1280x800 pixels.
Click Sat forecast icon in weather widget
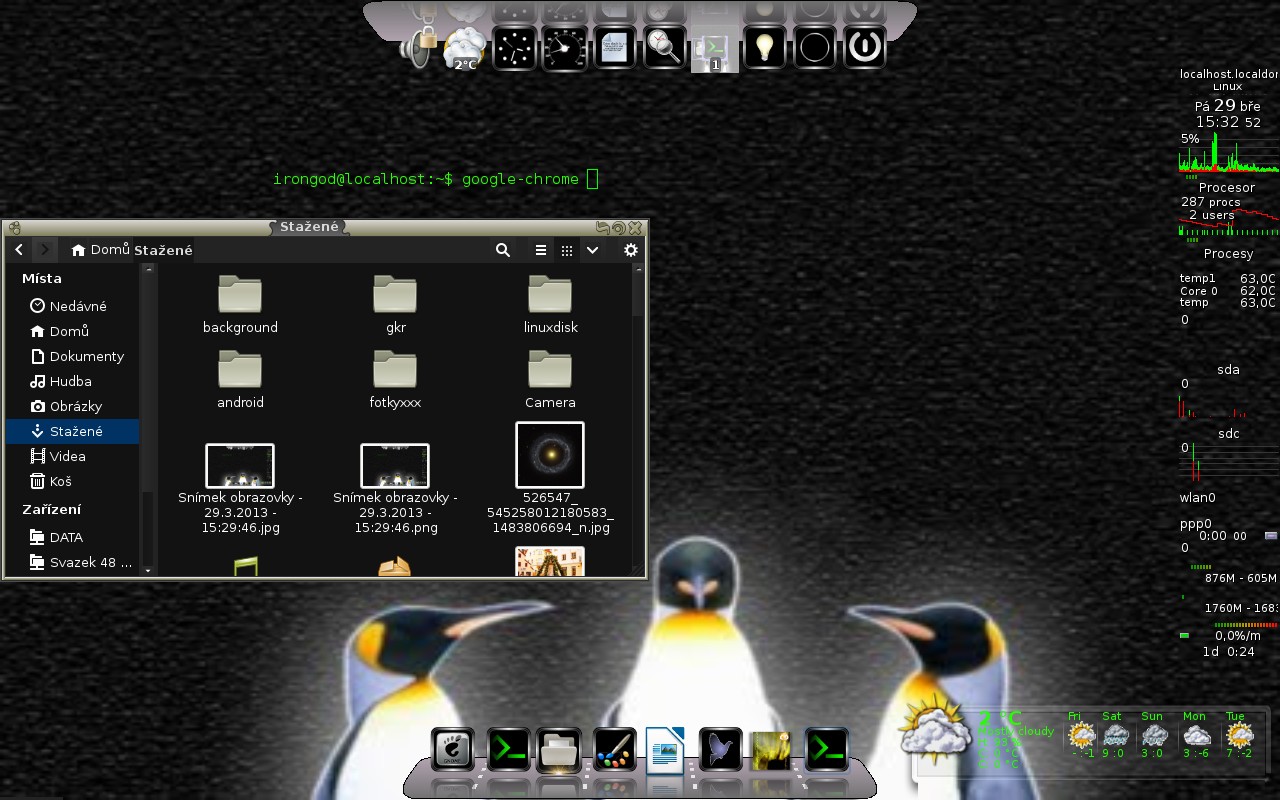1117,736
